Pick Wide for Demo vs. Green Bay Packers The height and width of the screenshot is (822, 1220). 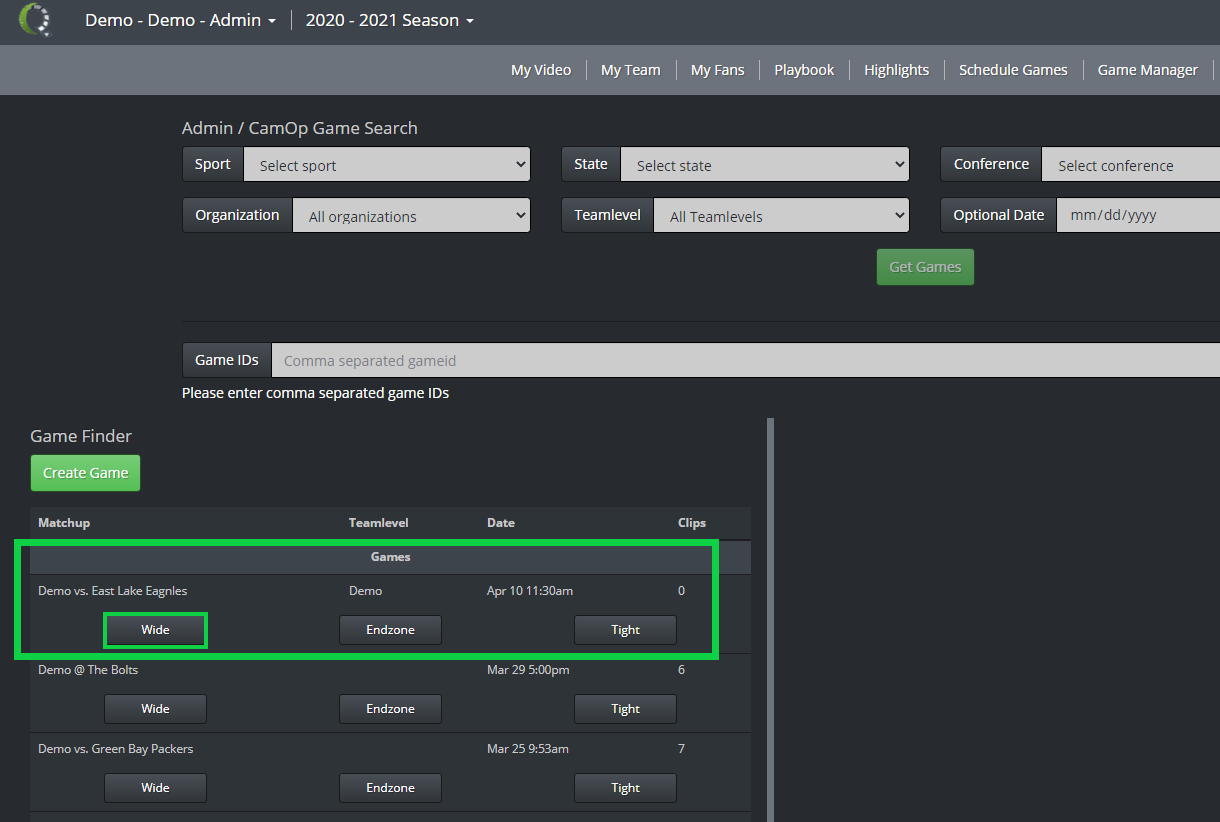pyautogui.click(x=155, y=788)
